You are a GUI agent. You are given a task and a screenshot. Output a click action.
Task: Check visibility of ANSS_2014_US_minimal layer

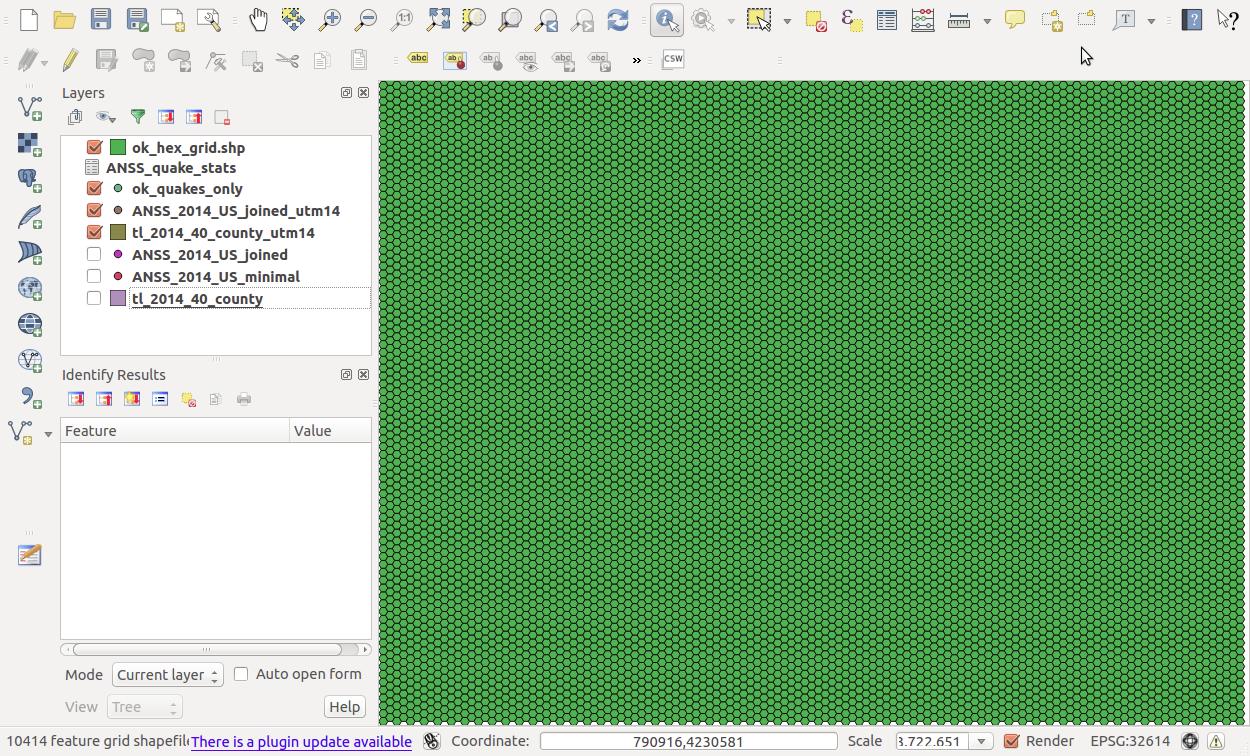[94, 276]
